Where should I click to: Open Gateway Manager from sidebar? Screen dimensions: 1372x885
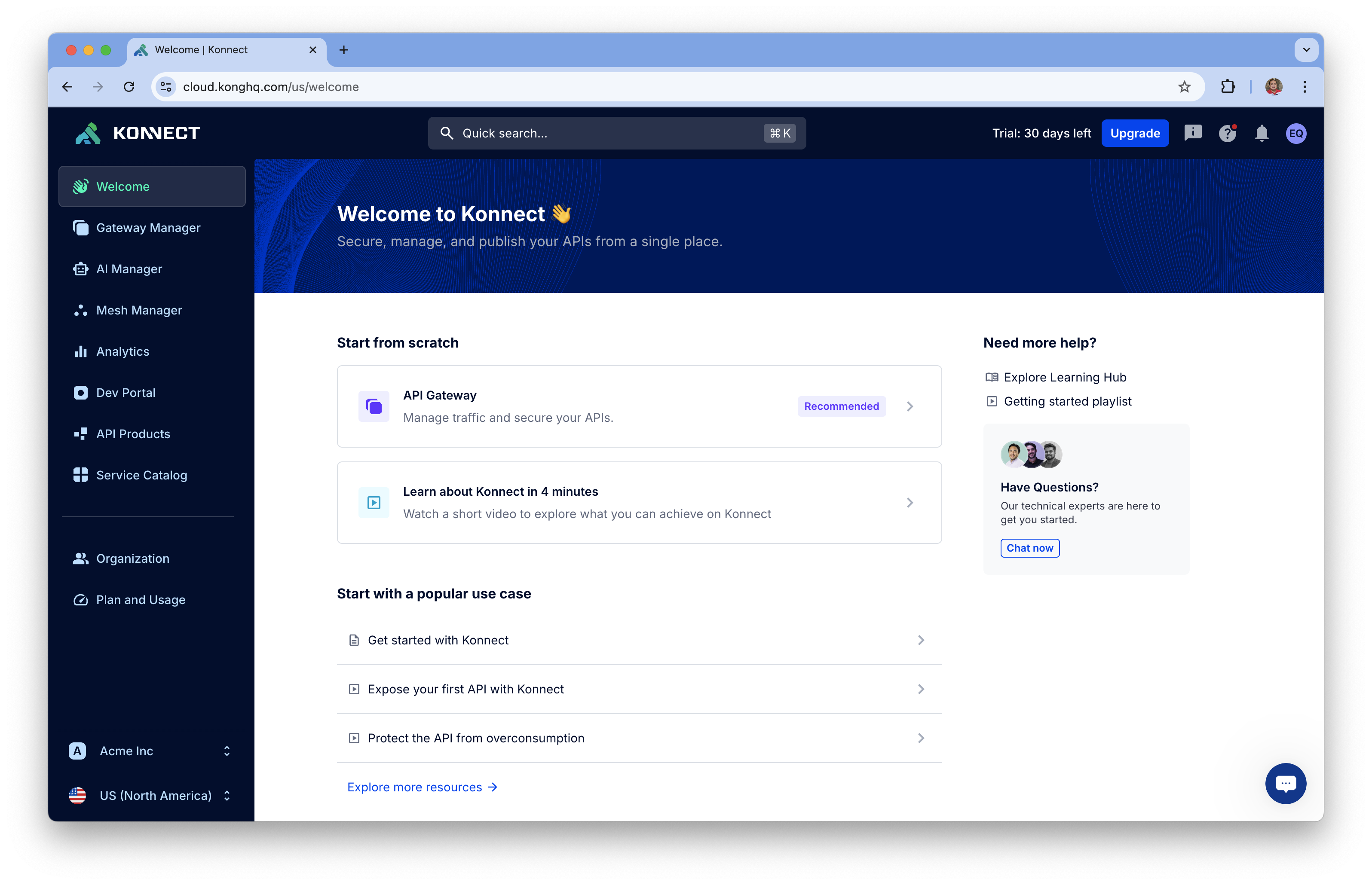(152, 228)
